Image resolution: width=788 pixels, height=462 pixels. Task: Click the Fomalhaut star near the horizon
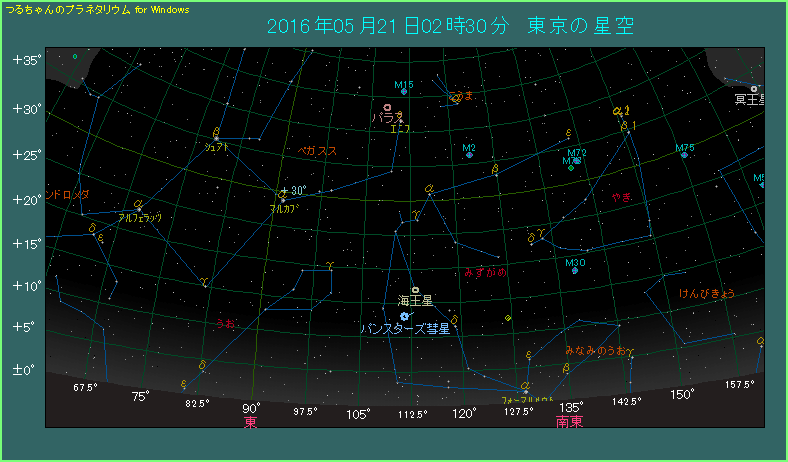[525, 389]
